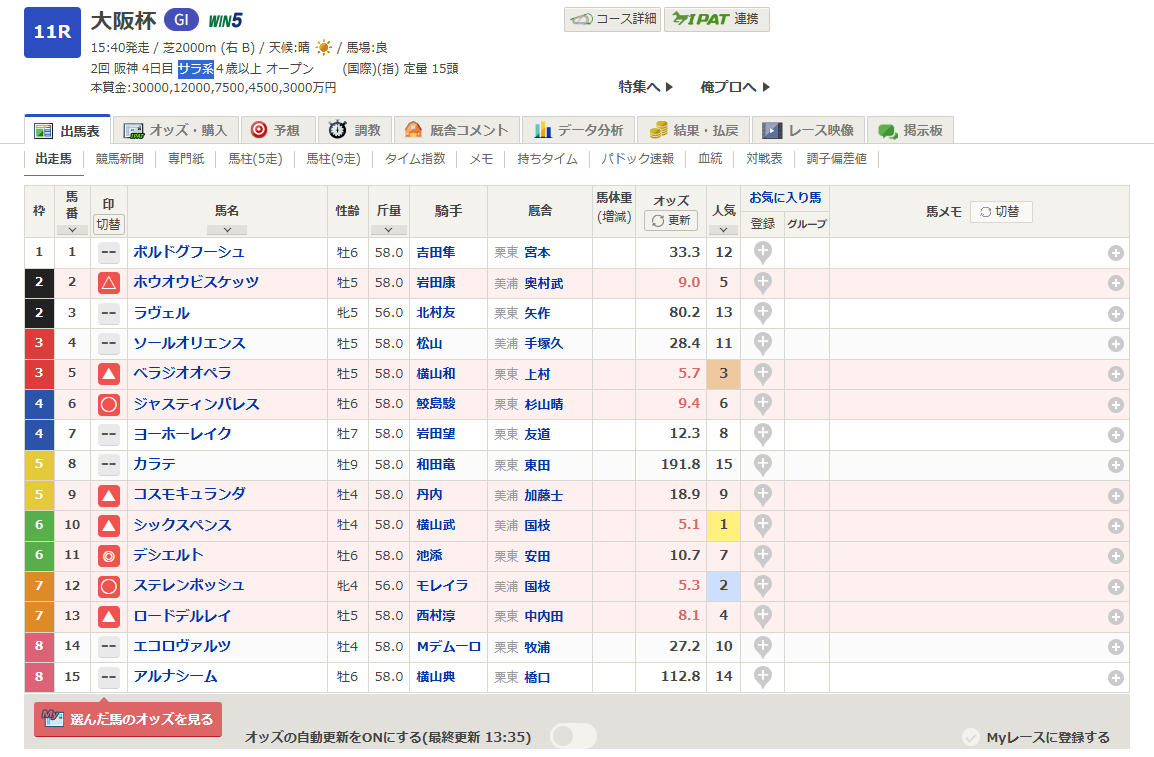Switch to 調教 tab

pos(355,130)
